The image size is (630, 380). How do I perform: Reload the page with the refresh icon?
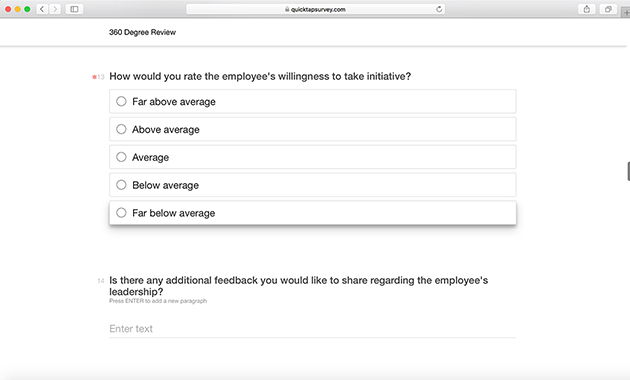click(x=439, y=9)
